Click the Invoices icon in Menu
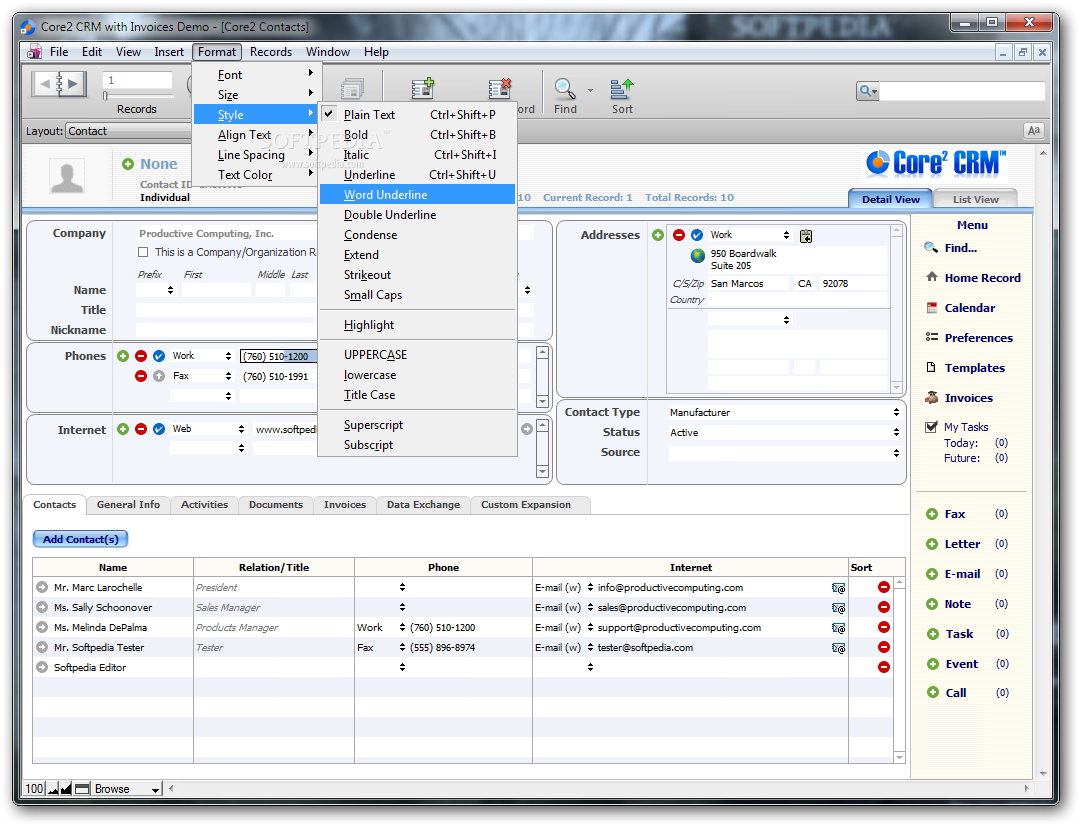The image size is (1080, 826). [x=932, y=397]
